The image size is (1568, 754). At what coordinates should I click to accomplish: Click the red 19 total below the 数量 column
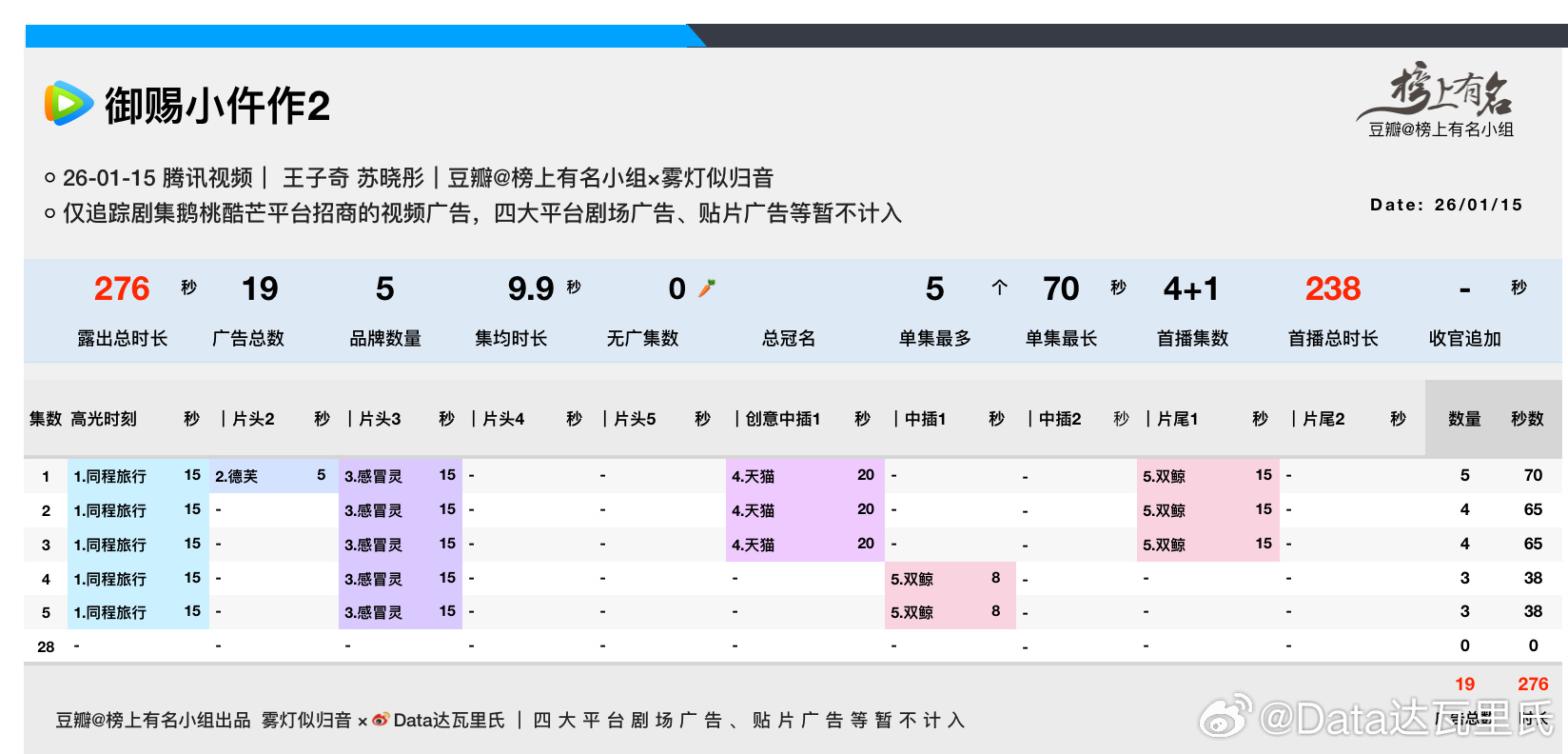click(x=1464, y=684)
